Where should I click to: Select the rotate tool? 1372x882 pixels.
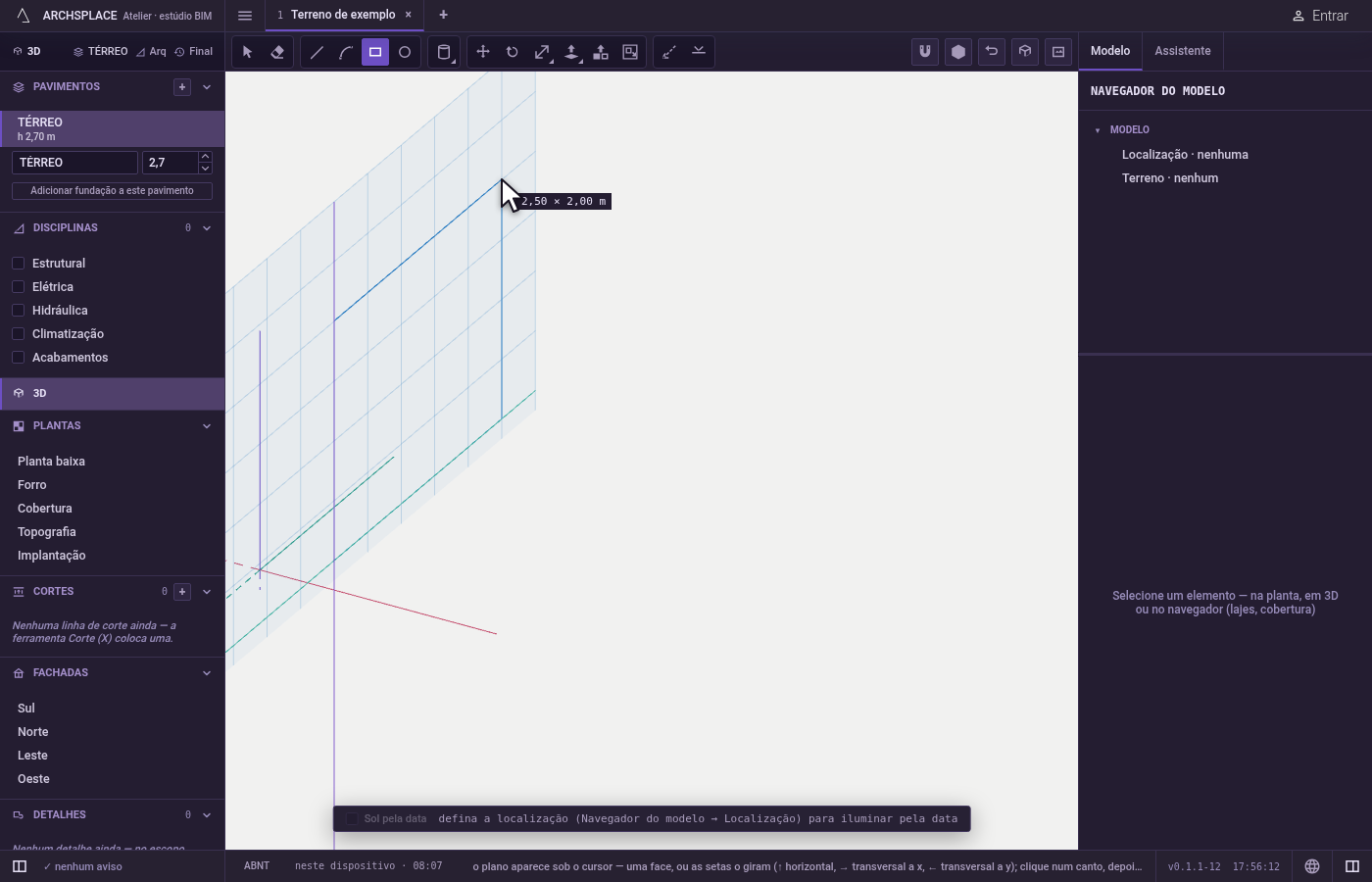513,52
